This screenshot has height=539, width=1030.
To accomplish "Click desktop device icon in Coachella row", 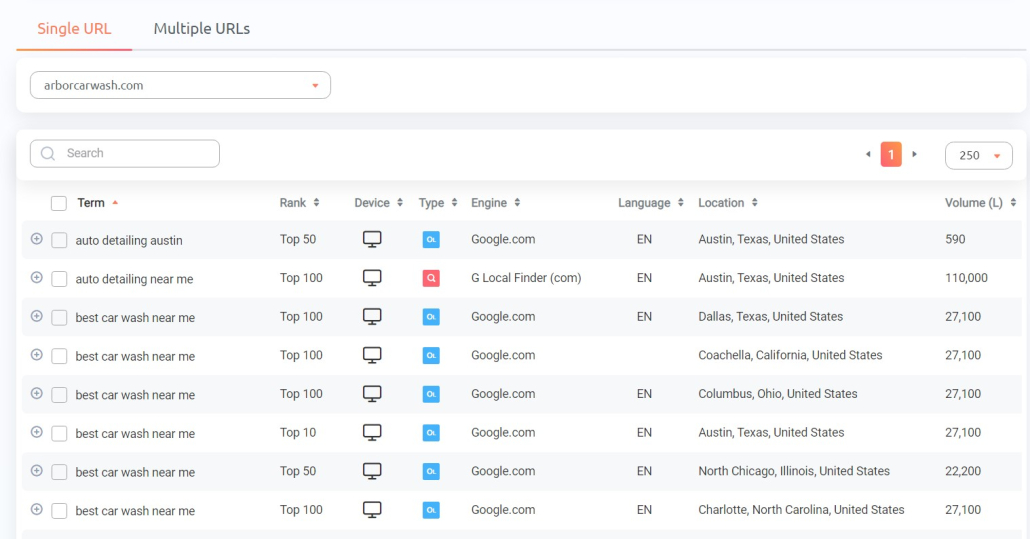I will (372, 356).
